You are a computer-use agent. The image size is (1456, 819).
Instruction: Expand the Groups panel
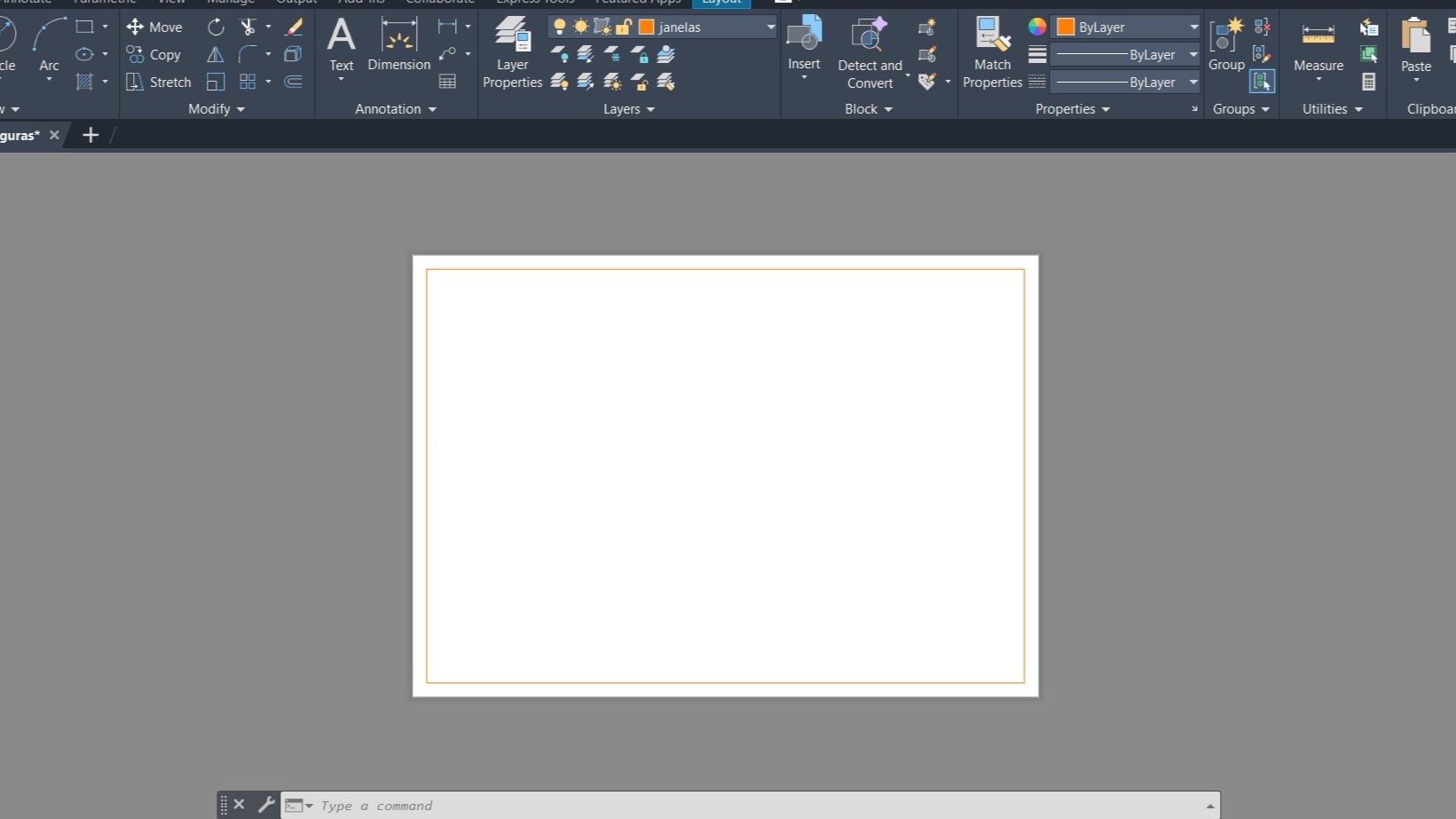pos(1241,108)
